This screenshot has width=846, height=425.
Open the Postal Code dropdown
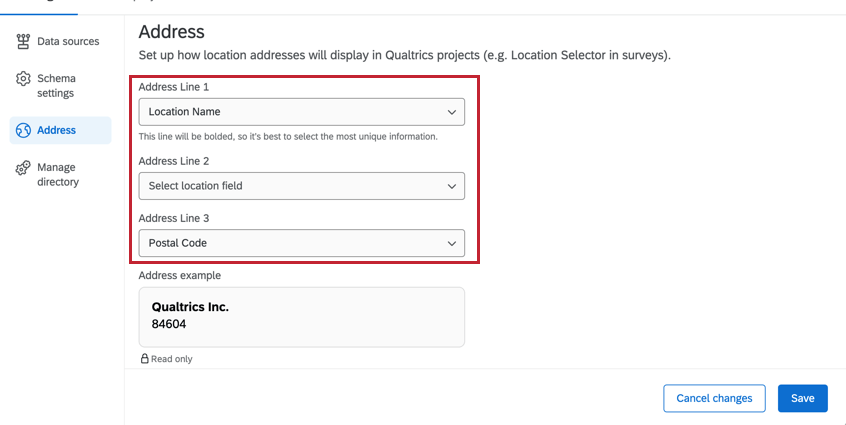pyautogui.click(x=300, y=243)
